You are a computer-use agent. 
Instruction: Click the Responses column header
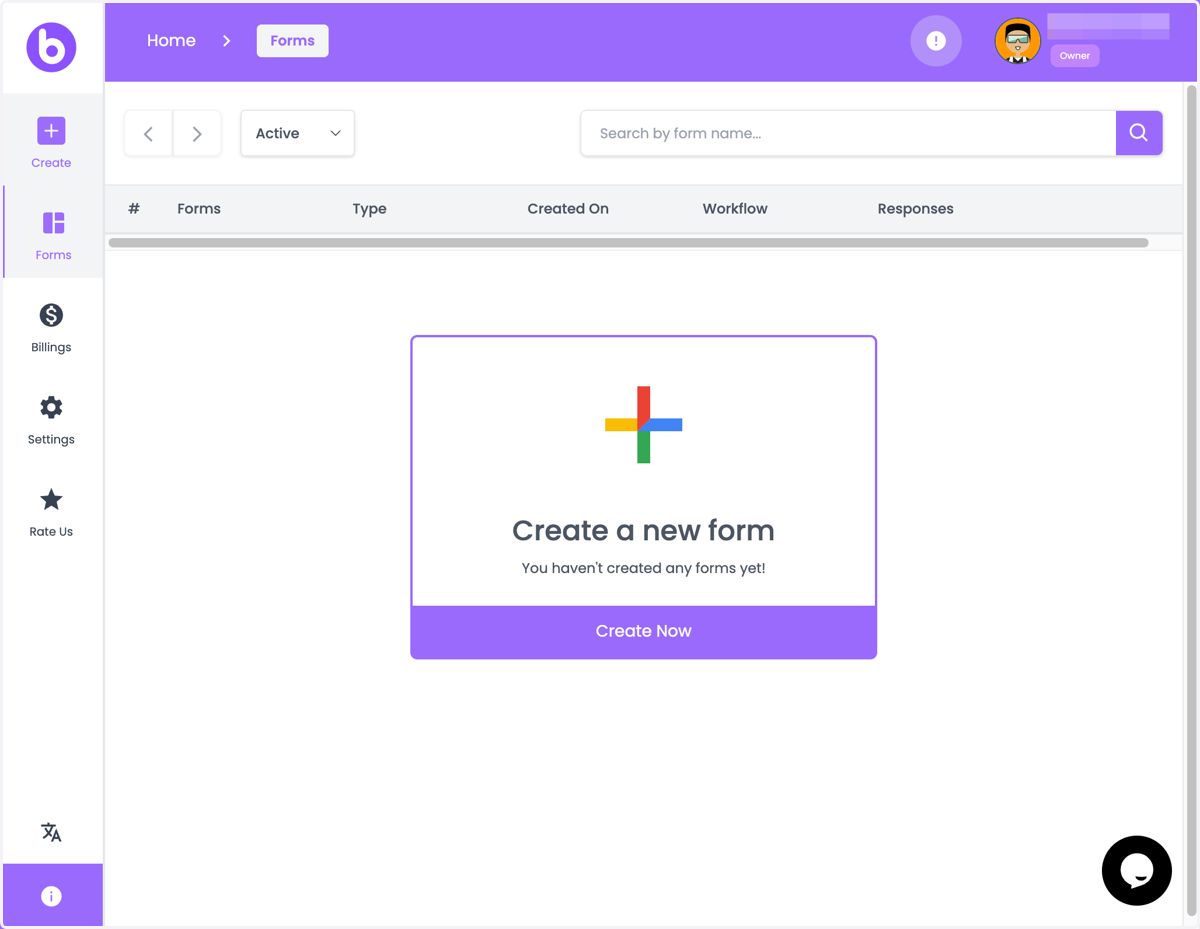point(915,209)
